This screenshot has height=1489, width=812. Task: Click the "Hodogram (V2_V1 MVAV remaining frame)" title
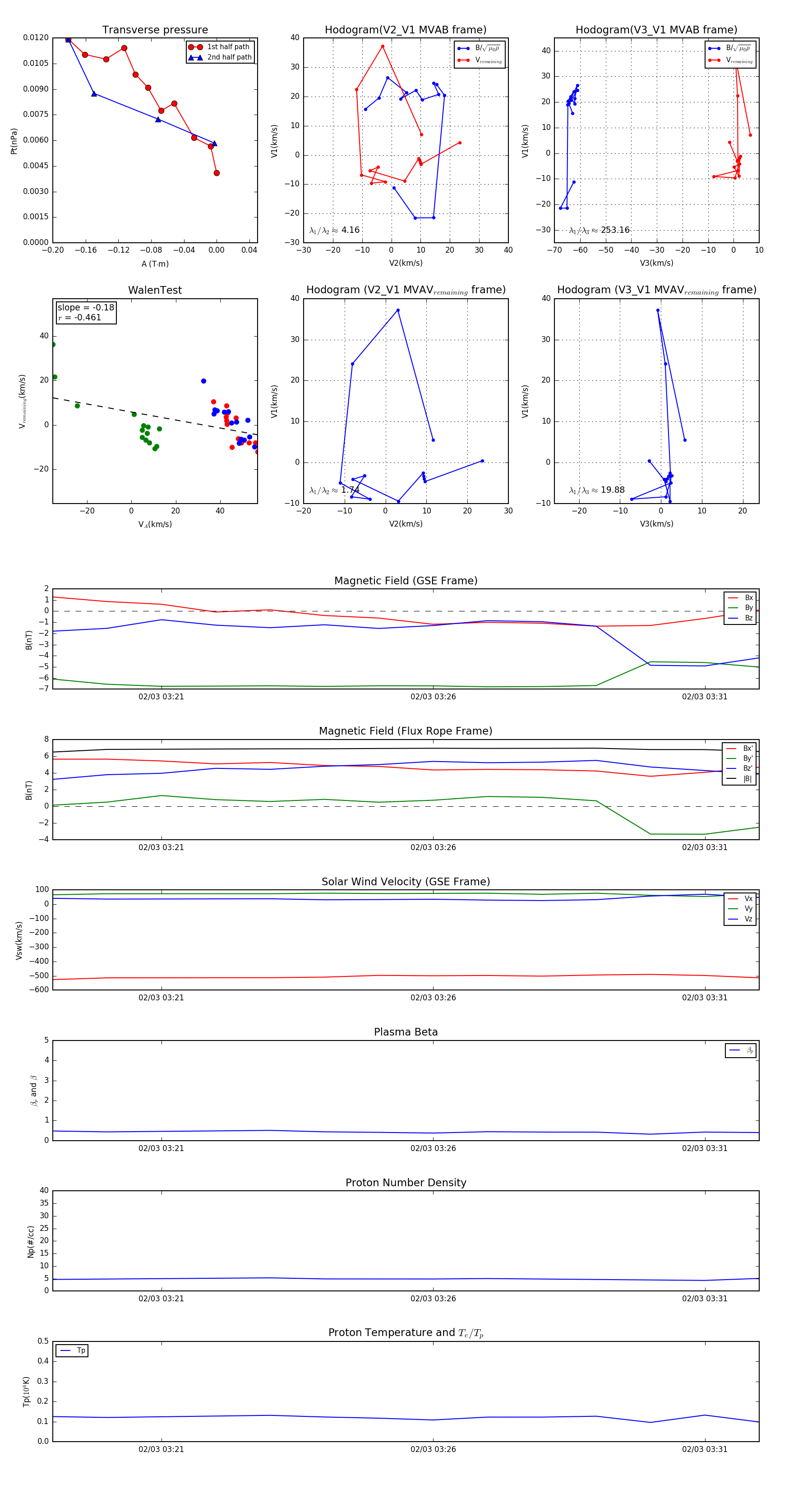click(406, 290)
